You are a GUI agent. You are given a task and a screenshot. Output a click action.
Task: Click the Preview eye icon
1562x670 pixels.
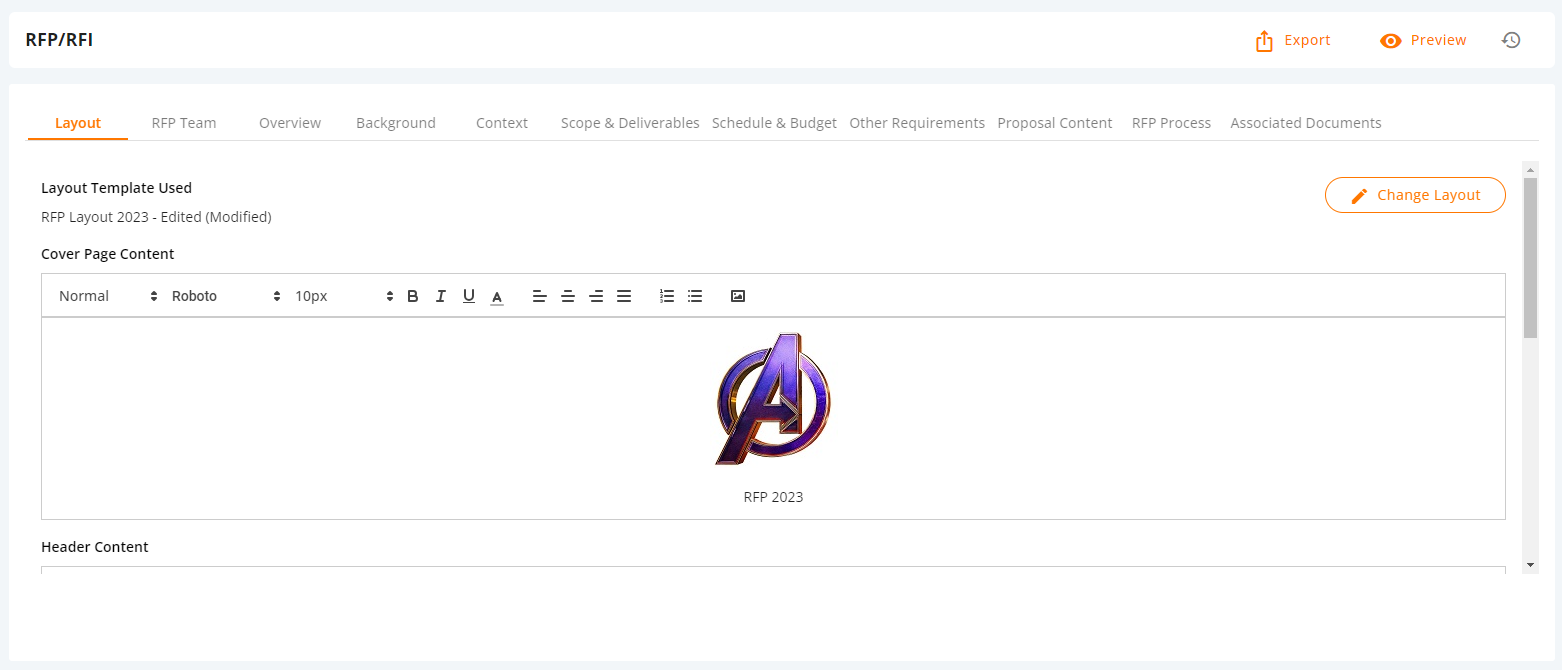click(x=1390, y=41)
